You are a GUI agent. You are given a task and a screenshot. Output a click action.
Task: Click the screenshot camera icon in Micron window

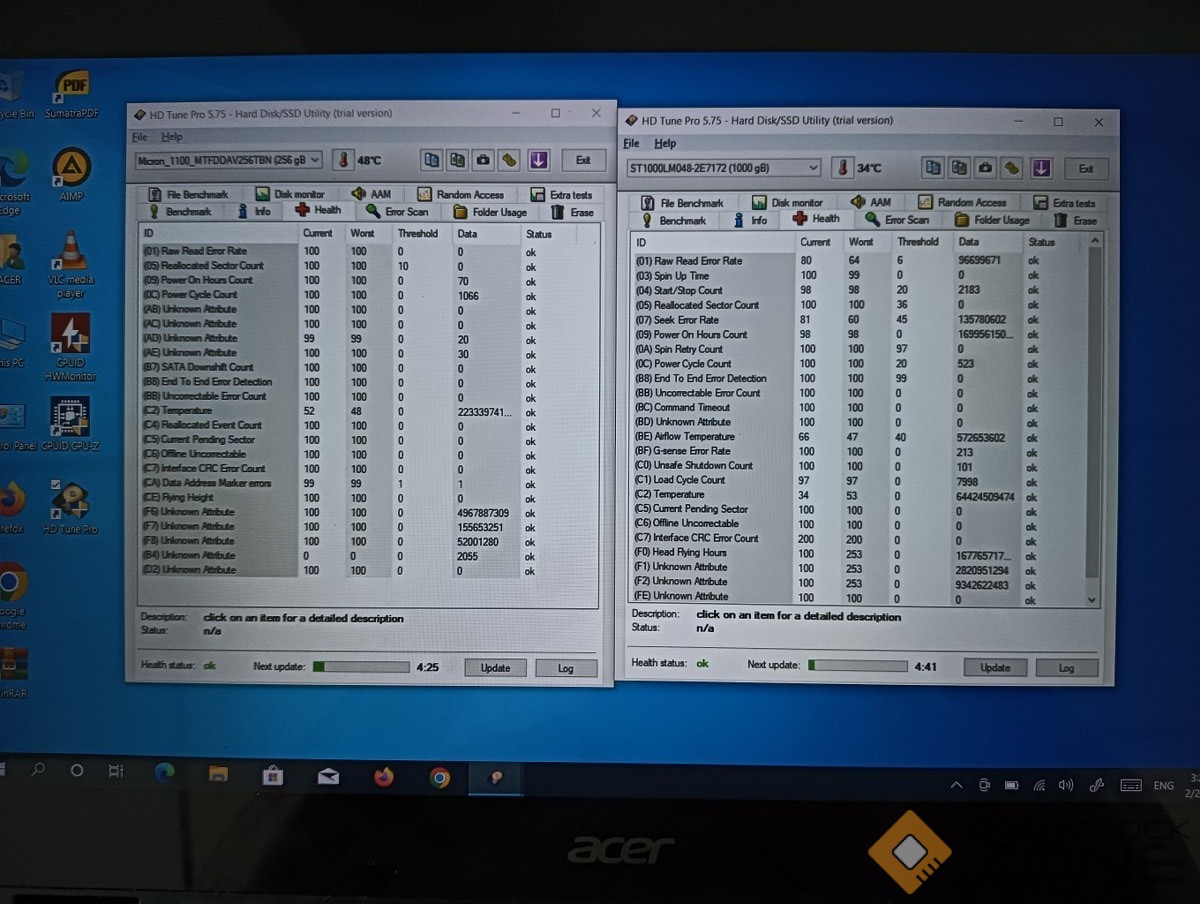[x=483, y=160]
